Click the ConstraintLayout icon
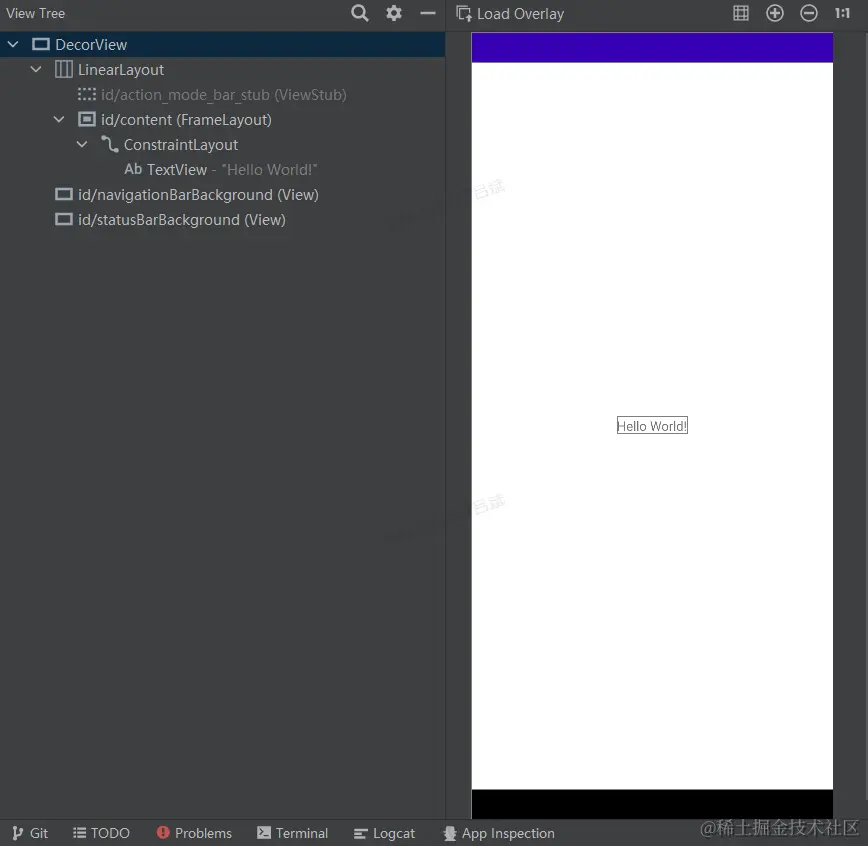The height and width of the screenshot is (846, 868). click(110, 145)
